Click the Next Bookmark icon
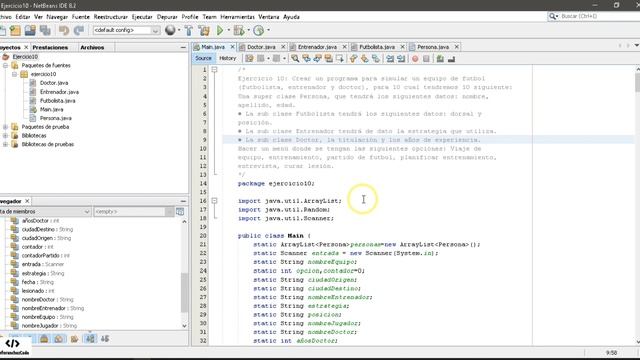 pyautogui.click(x=364, y=59)
